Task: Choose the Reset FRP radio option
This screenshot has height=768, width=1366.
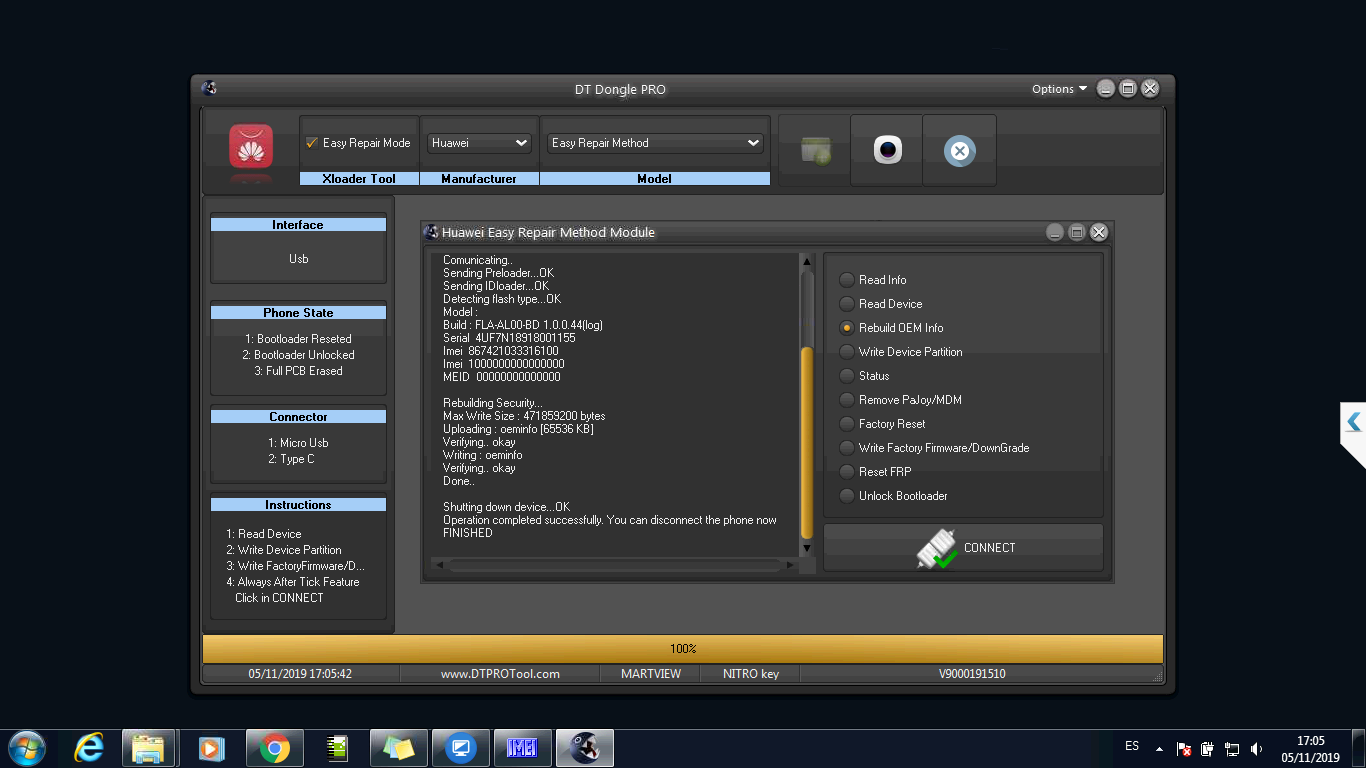Action: [847, 472]
